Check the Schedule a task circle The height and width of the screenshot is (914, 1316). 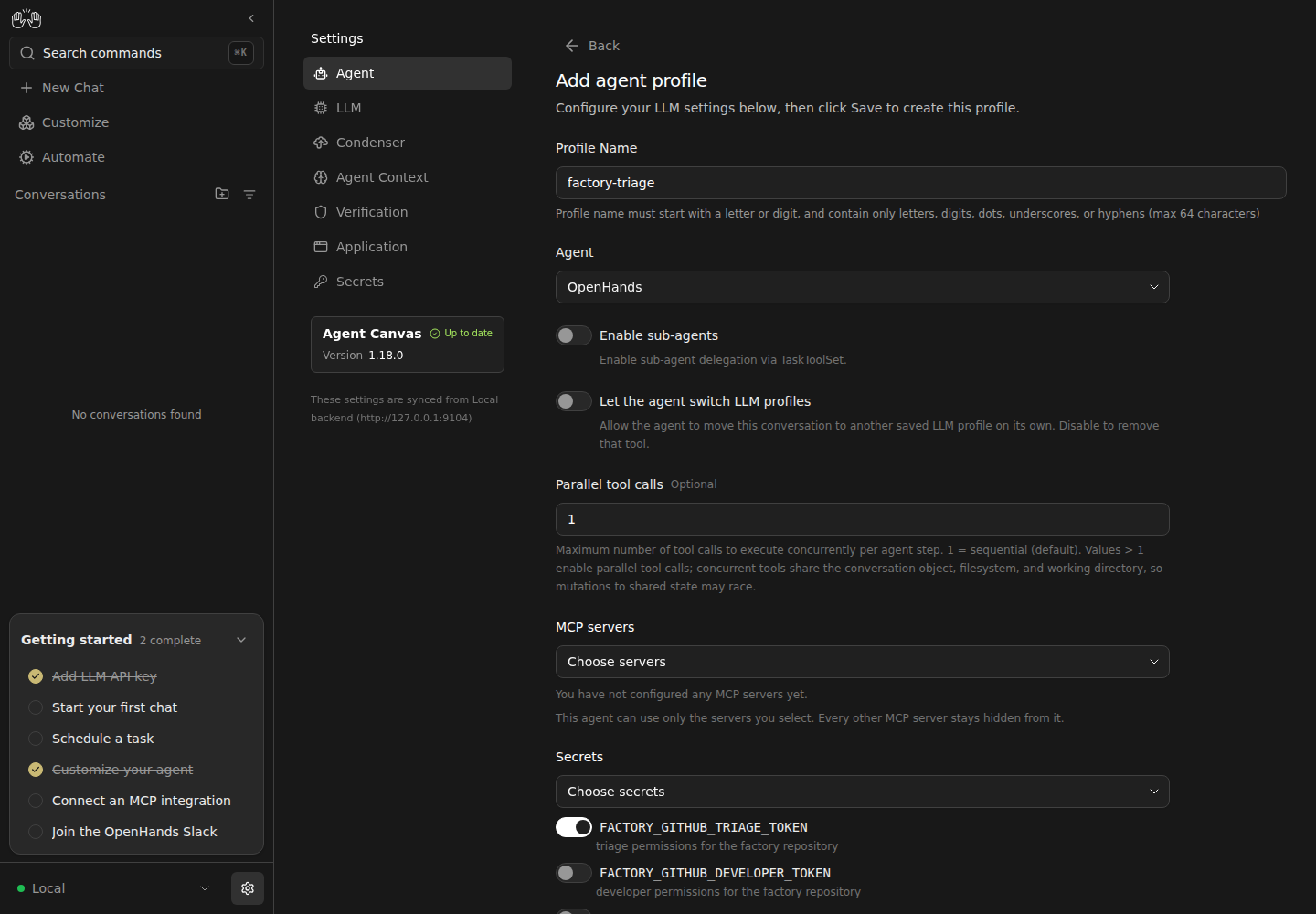point(36,739)
